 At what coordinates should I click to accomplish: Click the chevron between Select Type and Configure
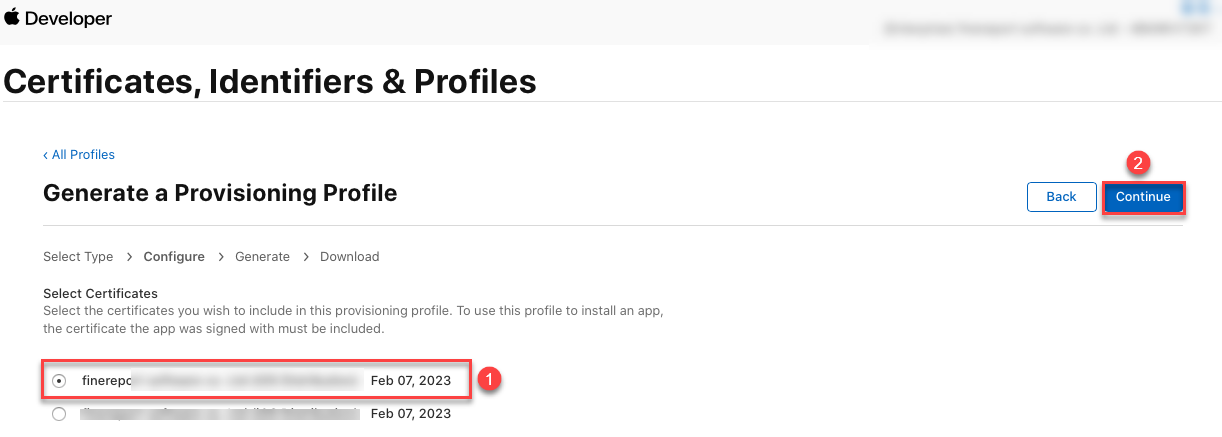pyautogui.click(x=129, y=257)
